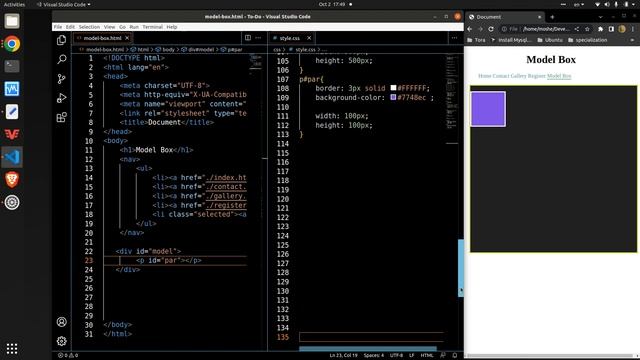Click the Feedback icon in the status bar

443,355
